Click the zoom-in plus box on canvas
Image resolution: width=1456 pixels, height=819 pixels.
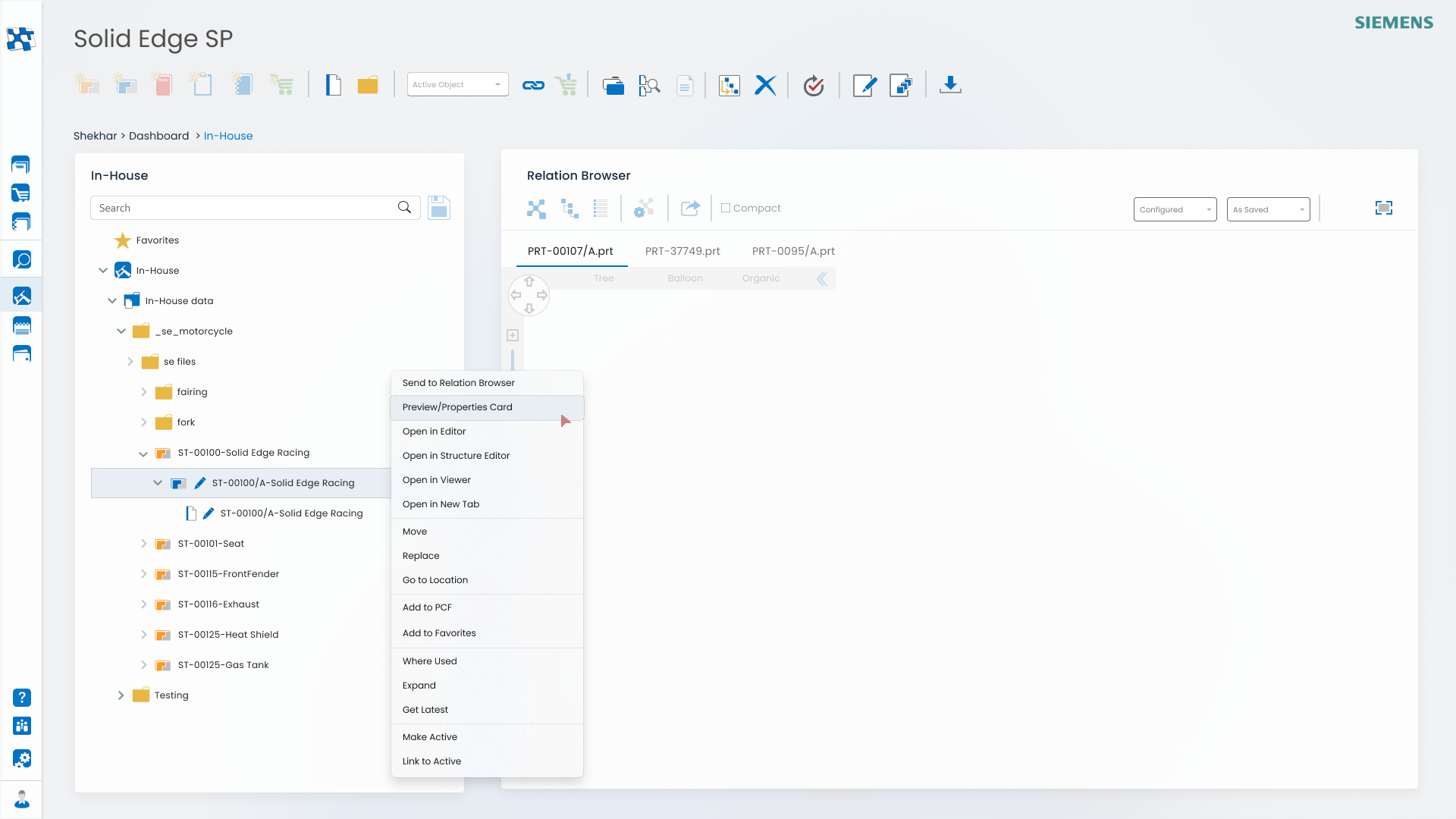click(x=513, y=335)
